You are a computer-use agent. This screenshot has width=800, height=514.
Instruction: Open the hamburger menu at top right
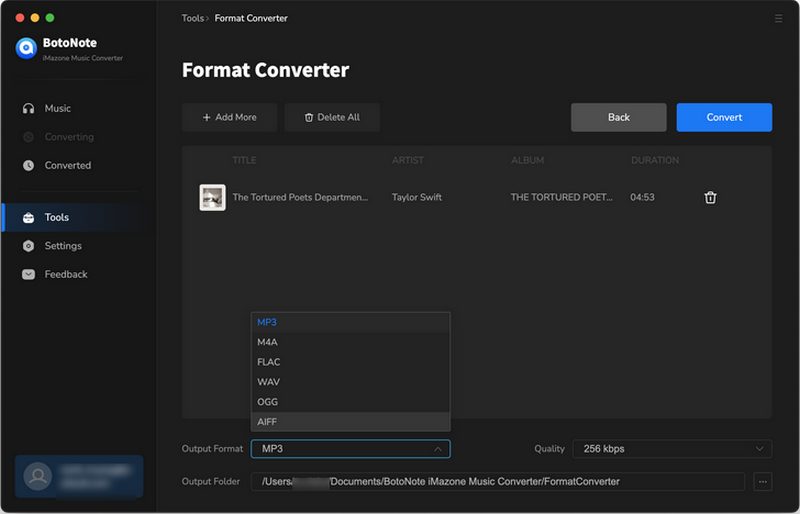[778, 18]
